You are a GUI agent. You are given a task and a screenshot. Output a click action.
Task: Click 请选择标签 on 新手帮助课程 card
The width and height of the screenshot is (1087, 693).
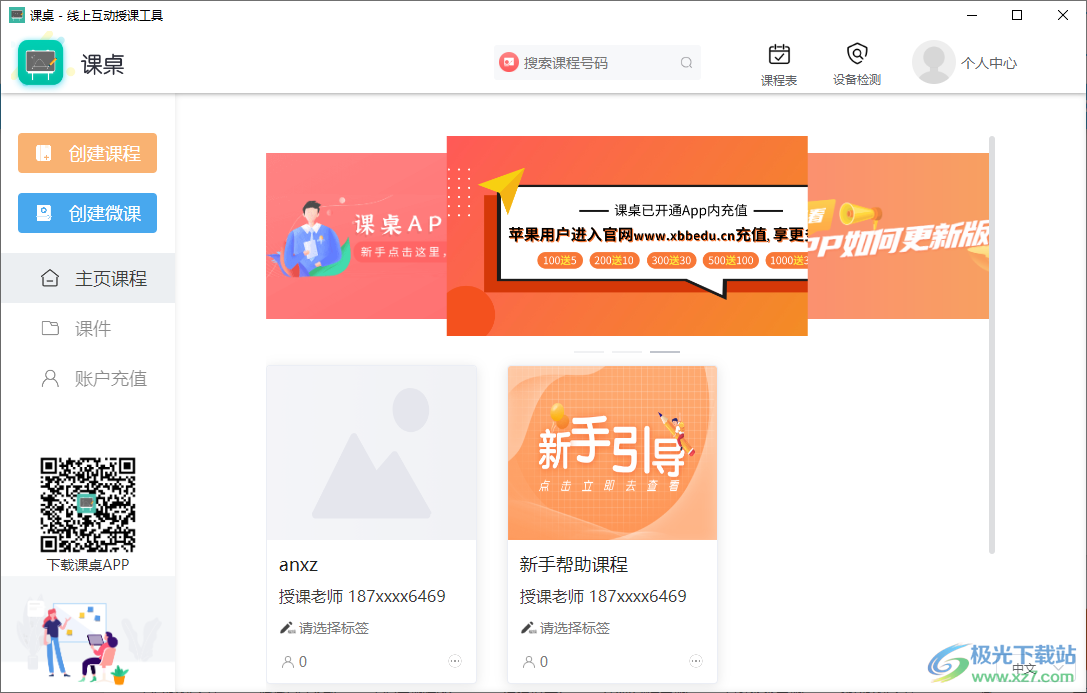tap(575, 628)
